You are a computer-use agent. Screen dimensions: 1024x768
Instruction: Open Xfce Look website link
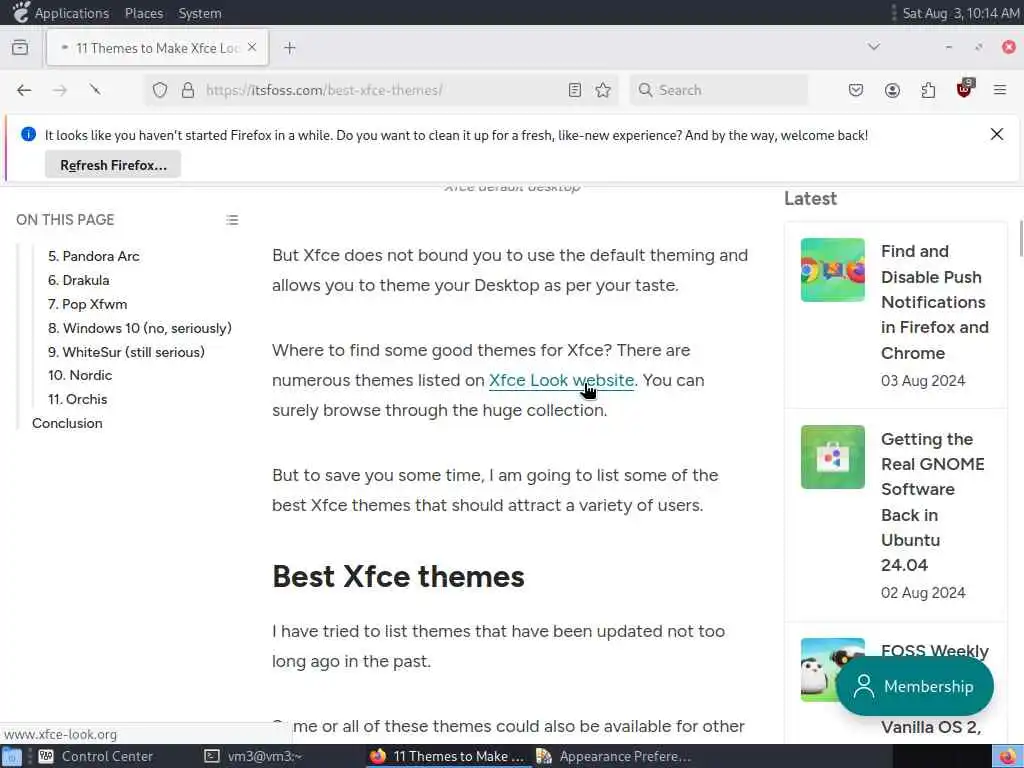click(x=561, y=380)
